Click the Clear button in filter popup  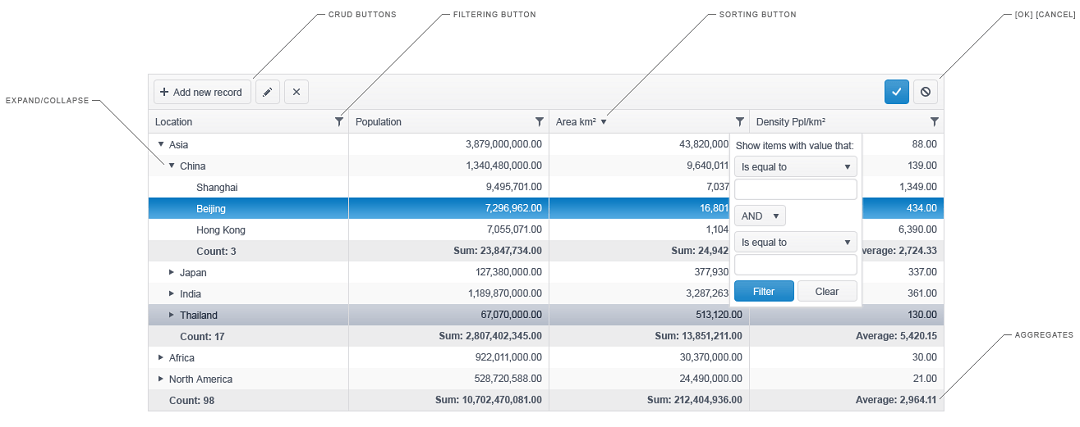coord(827,291)
